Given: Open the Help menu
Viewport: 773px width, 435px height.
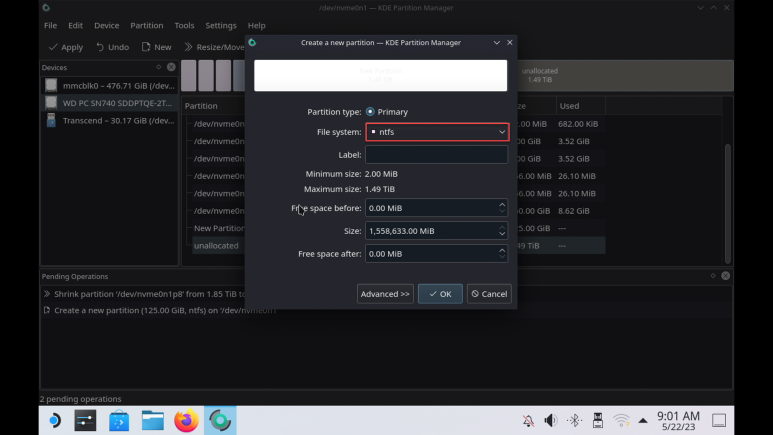Looking at the screenshot, I should [x=256, y=25].
